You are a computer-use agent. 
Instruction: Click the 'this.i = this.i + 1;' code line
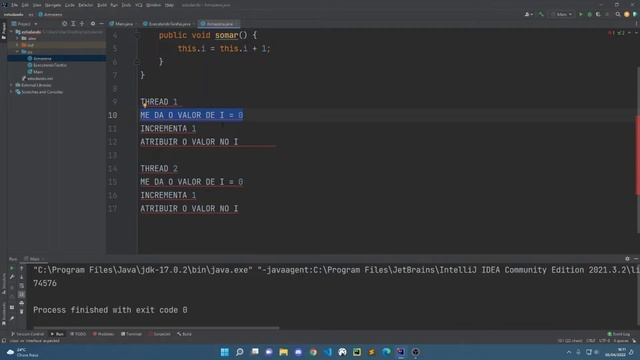[224, 49]
